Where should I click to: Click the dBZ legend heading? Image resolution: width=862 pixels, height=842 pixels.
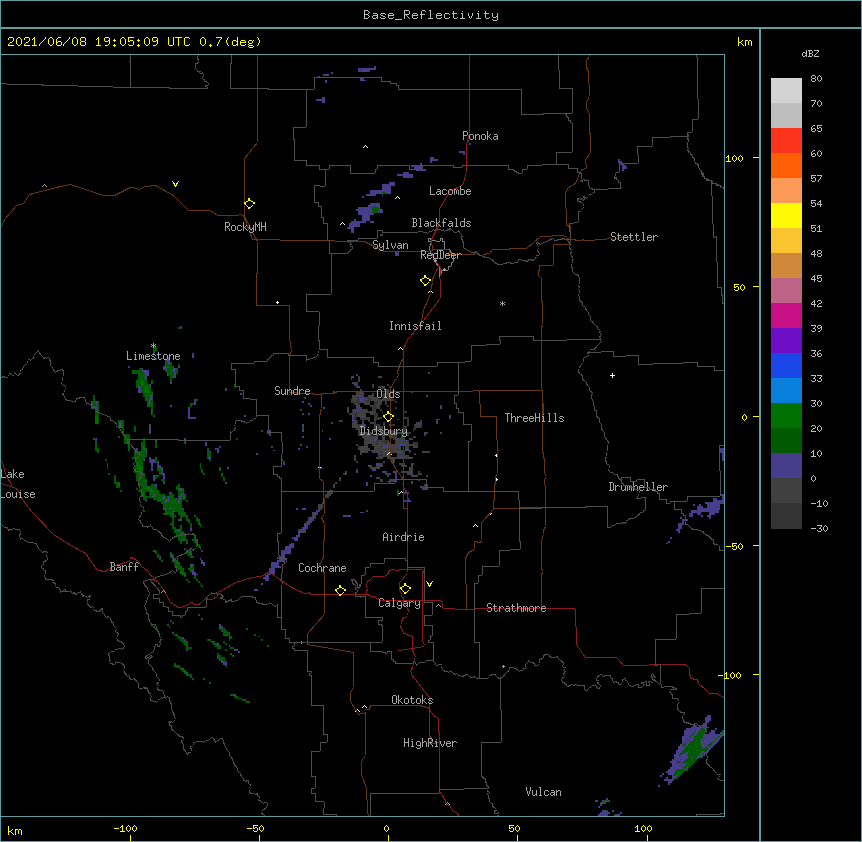pyautogui.click(x=810, y=53)
